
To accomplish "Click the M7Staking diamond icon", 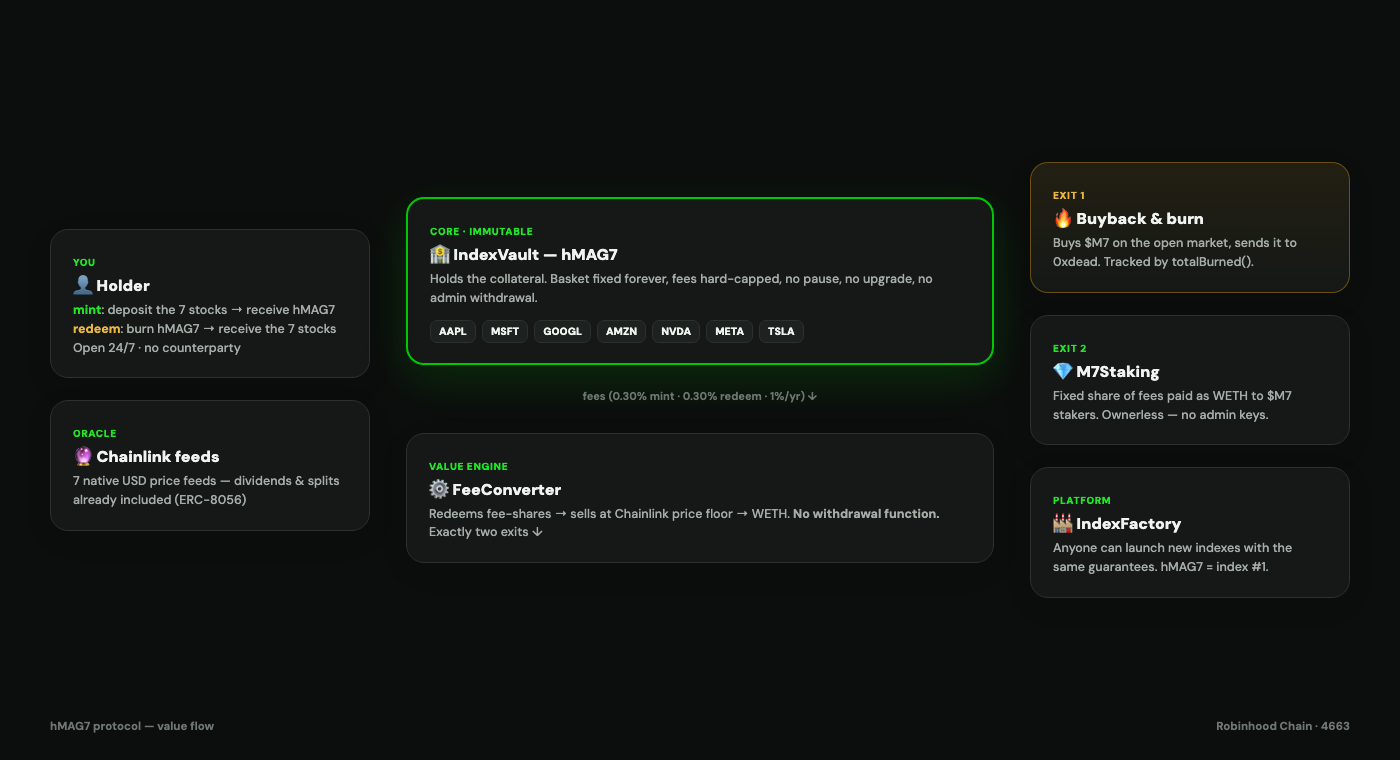I will tap(1063, 371).
